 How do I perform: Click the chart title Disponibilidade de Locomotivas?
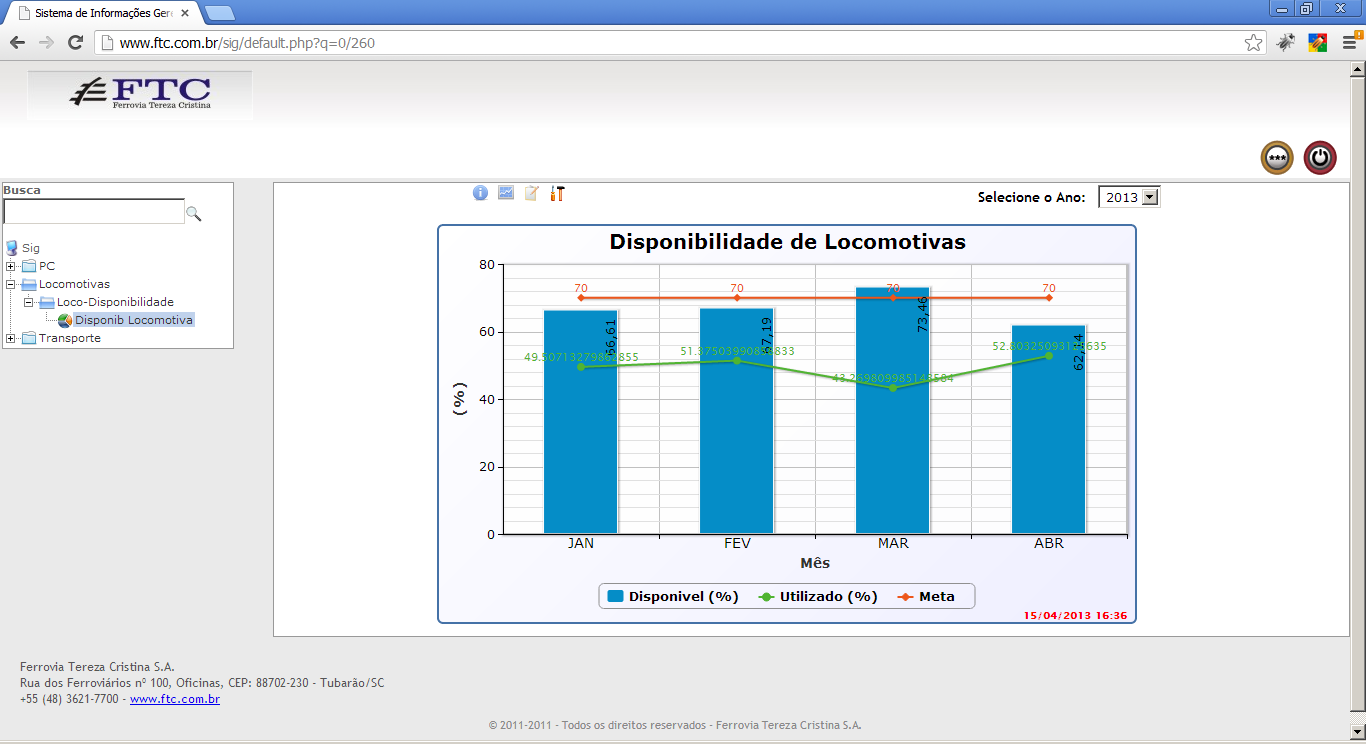788,242
